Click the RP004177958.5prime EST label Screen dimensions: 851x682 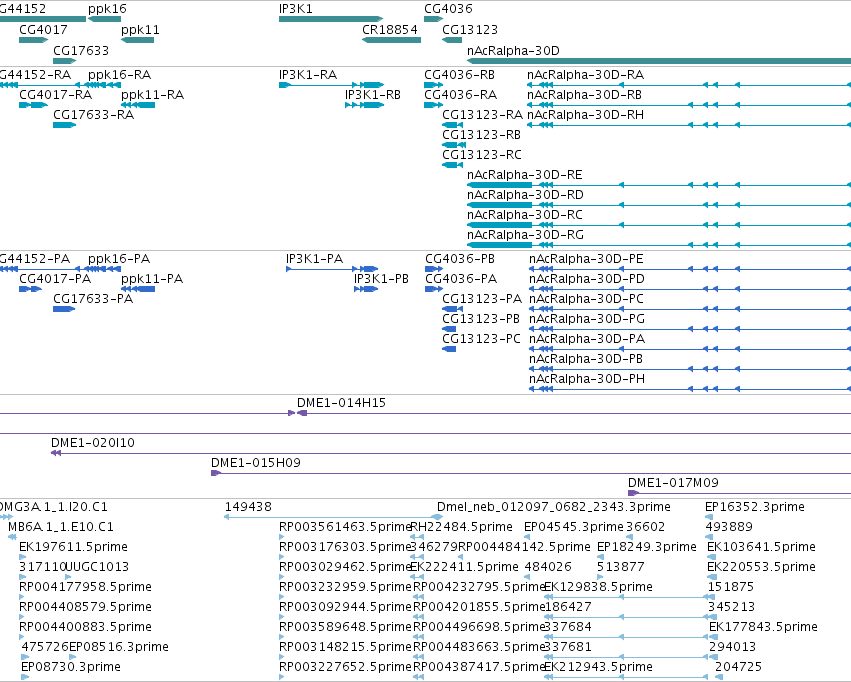[x=85, y=587]
